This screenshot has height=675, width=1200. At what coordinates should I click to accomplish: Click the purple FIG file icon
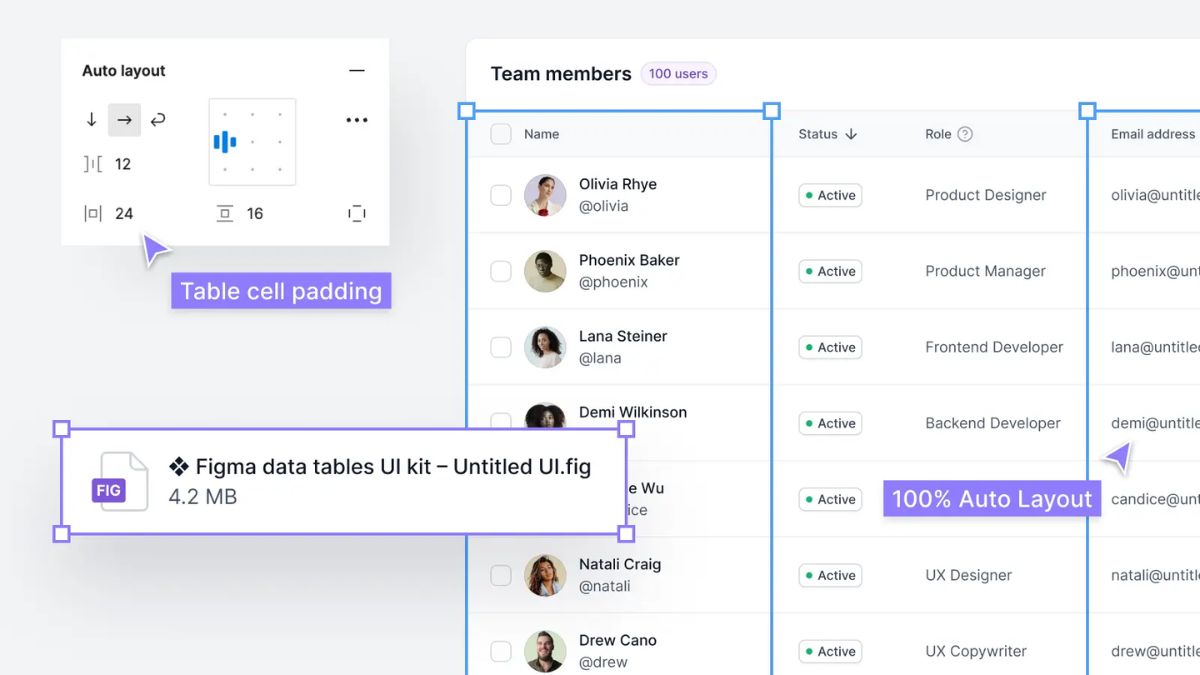[110, 489]
